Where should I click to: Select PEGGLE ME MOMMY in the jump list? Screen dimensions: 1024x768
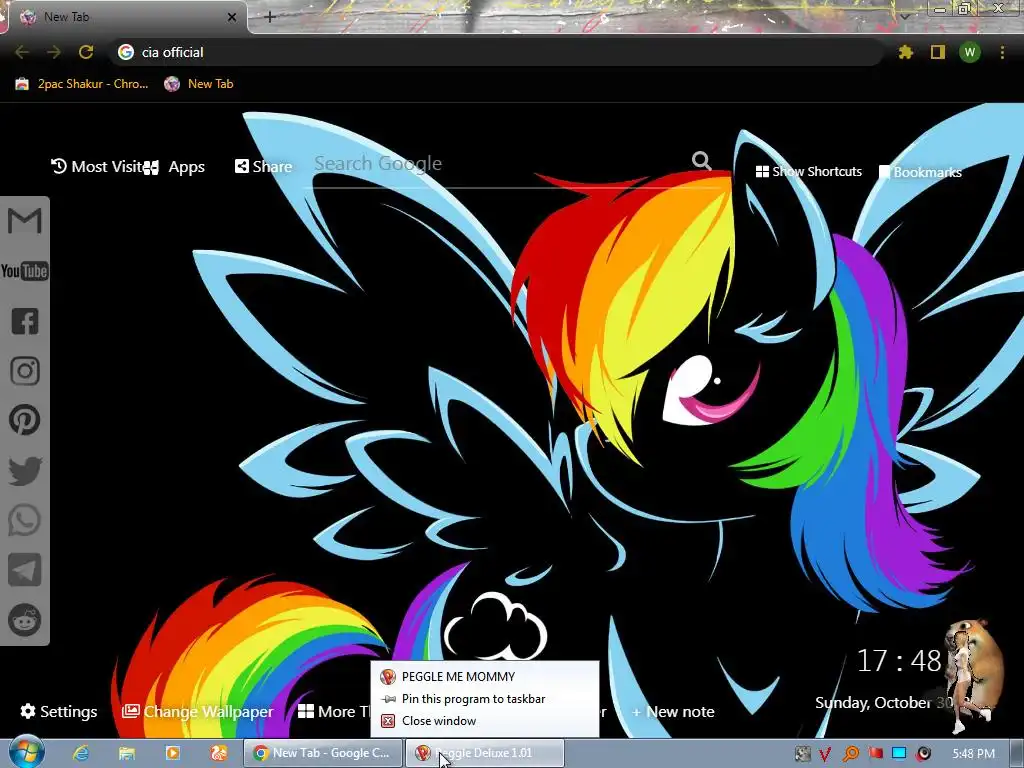coord(485,677)
